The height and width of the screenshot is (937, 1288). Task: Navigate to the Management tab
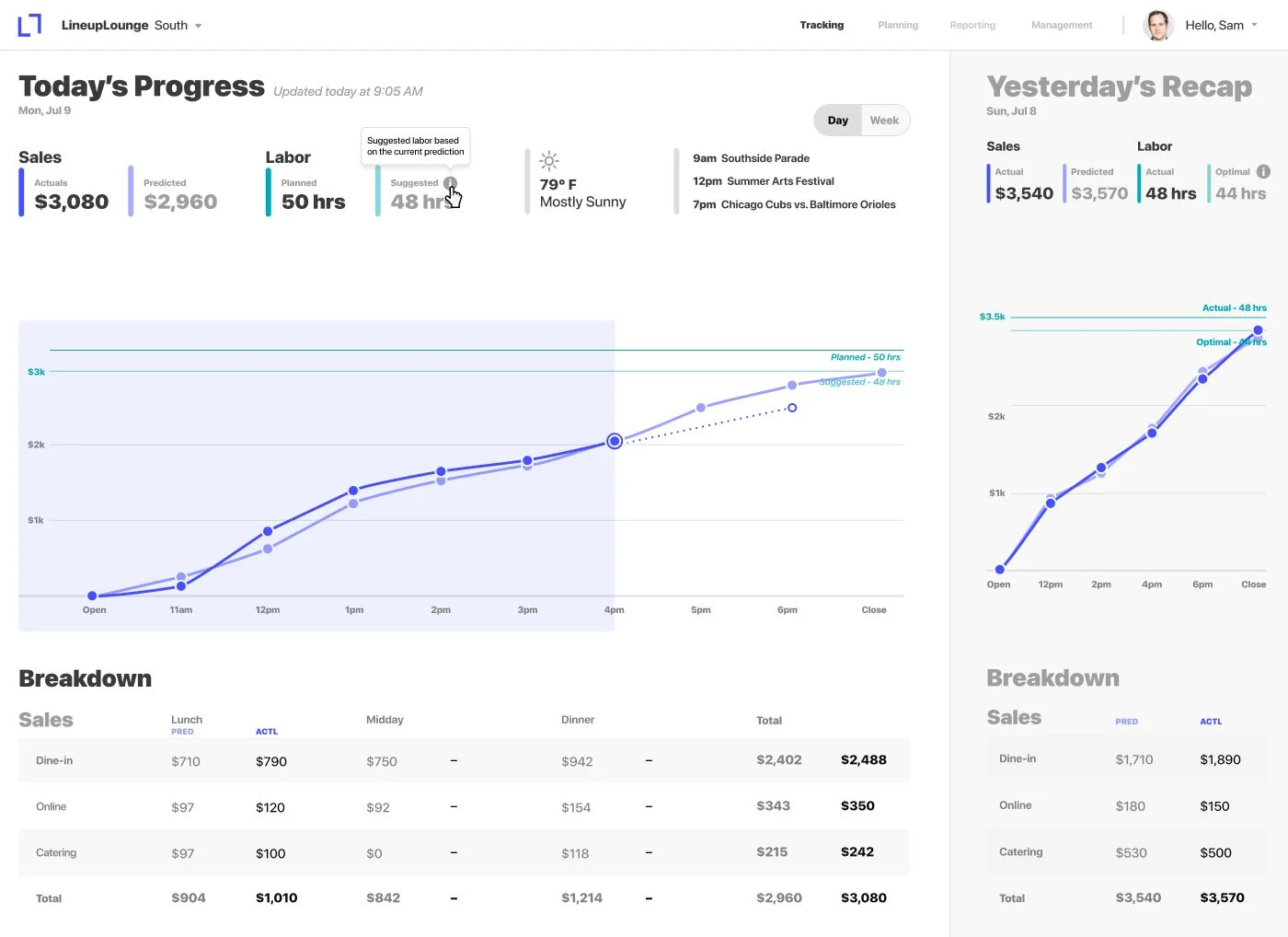[x=1062, y=25]
